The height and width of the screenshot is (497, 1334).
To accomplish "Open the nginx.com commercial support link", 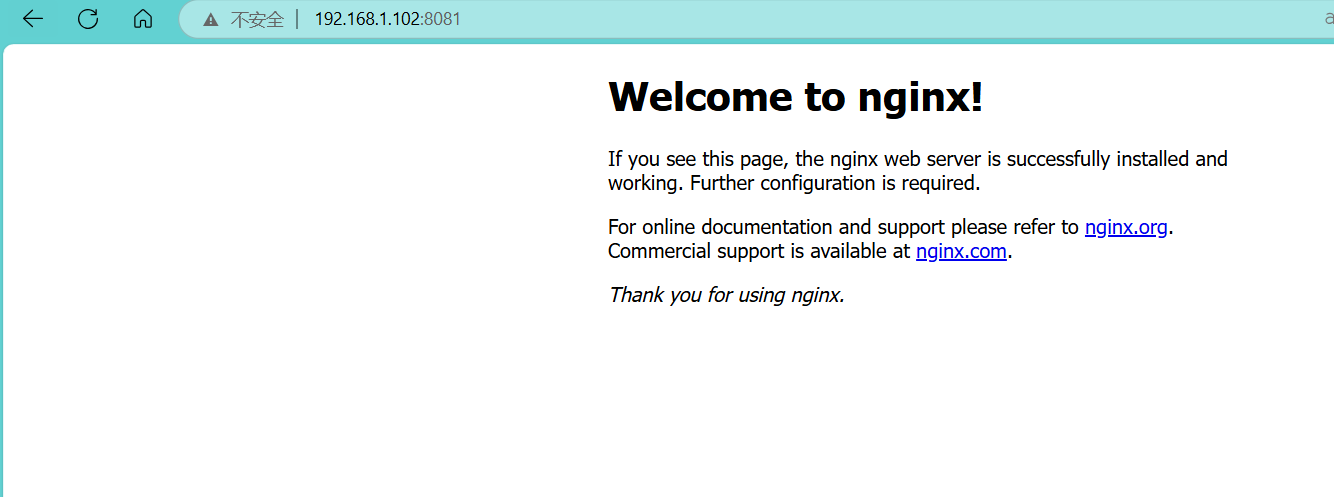I will [x=961, y=251].
